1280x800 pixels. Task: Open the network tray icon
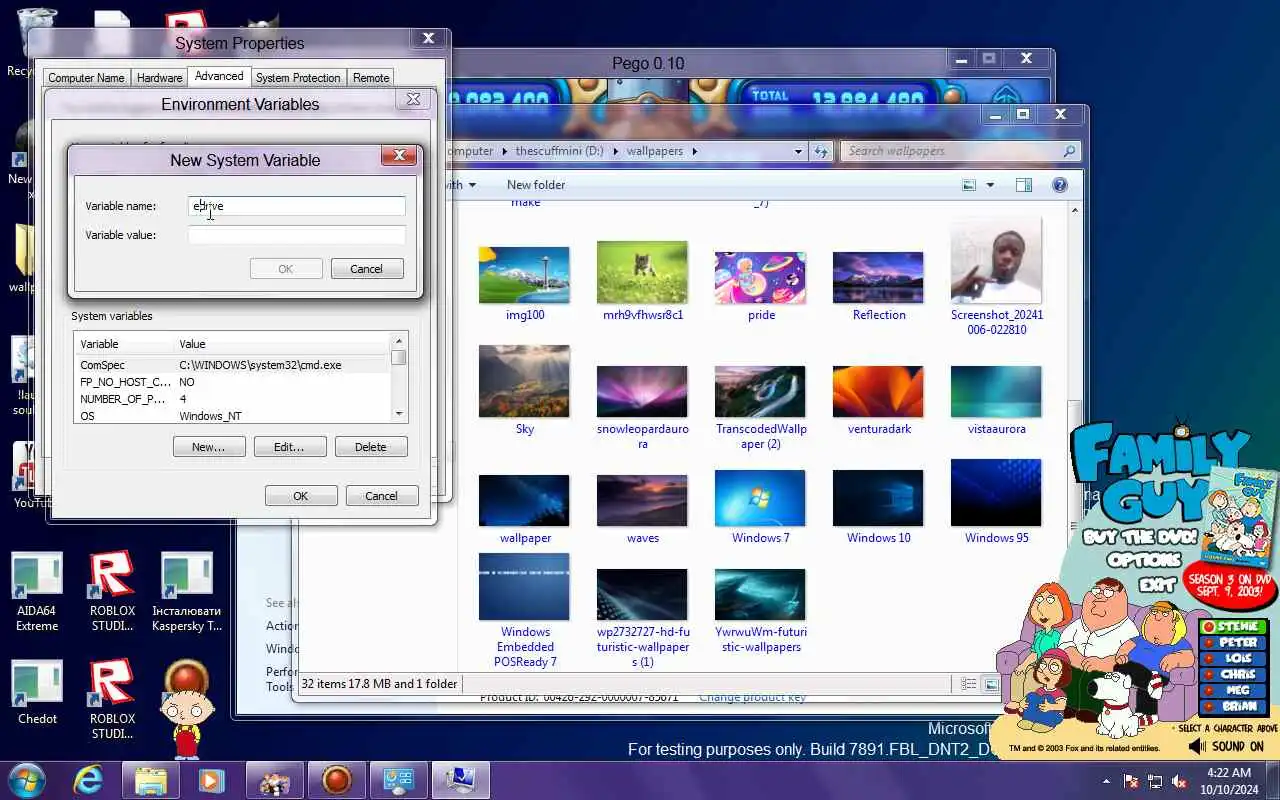pyautogui.click(x=1155, y=781)
